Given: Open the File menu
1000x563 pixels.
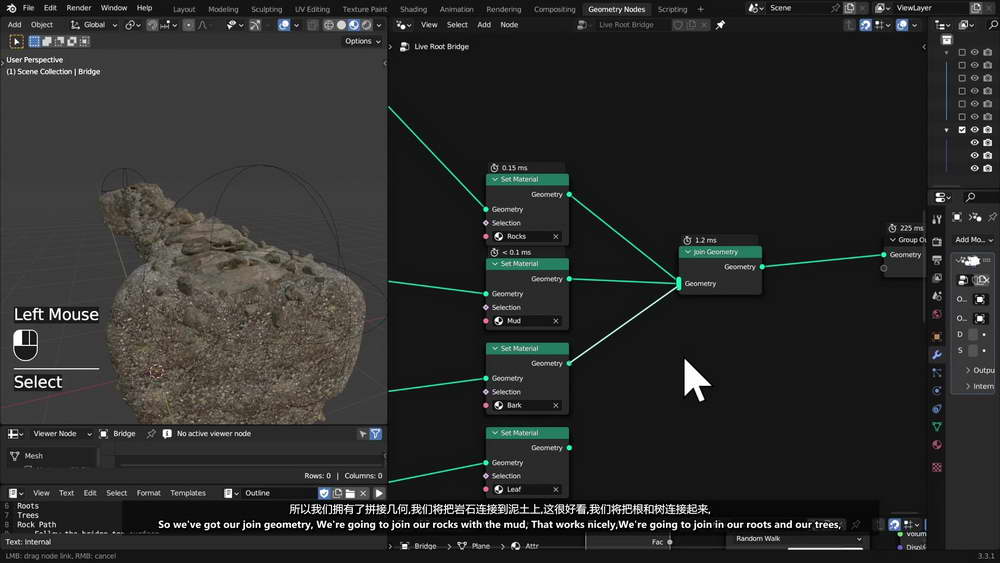Looking at the screenshot, I should point(28,8).
